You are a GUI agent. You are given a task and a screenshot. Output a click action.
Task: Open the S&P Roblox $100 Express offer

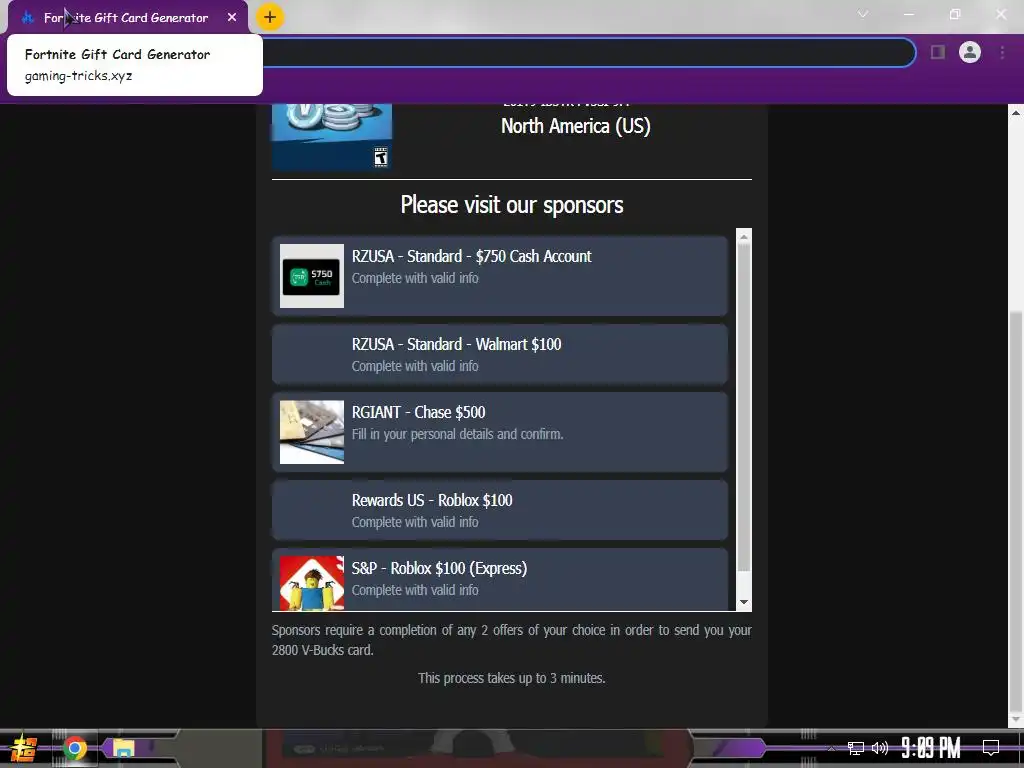pos(500,580)
